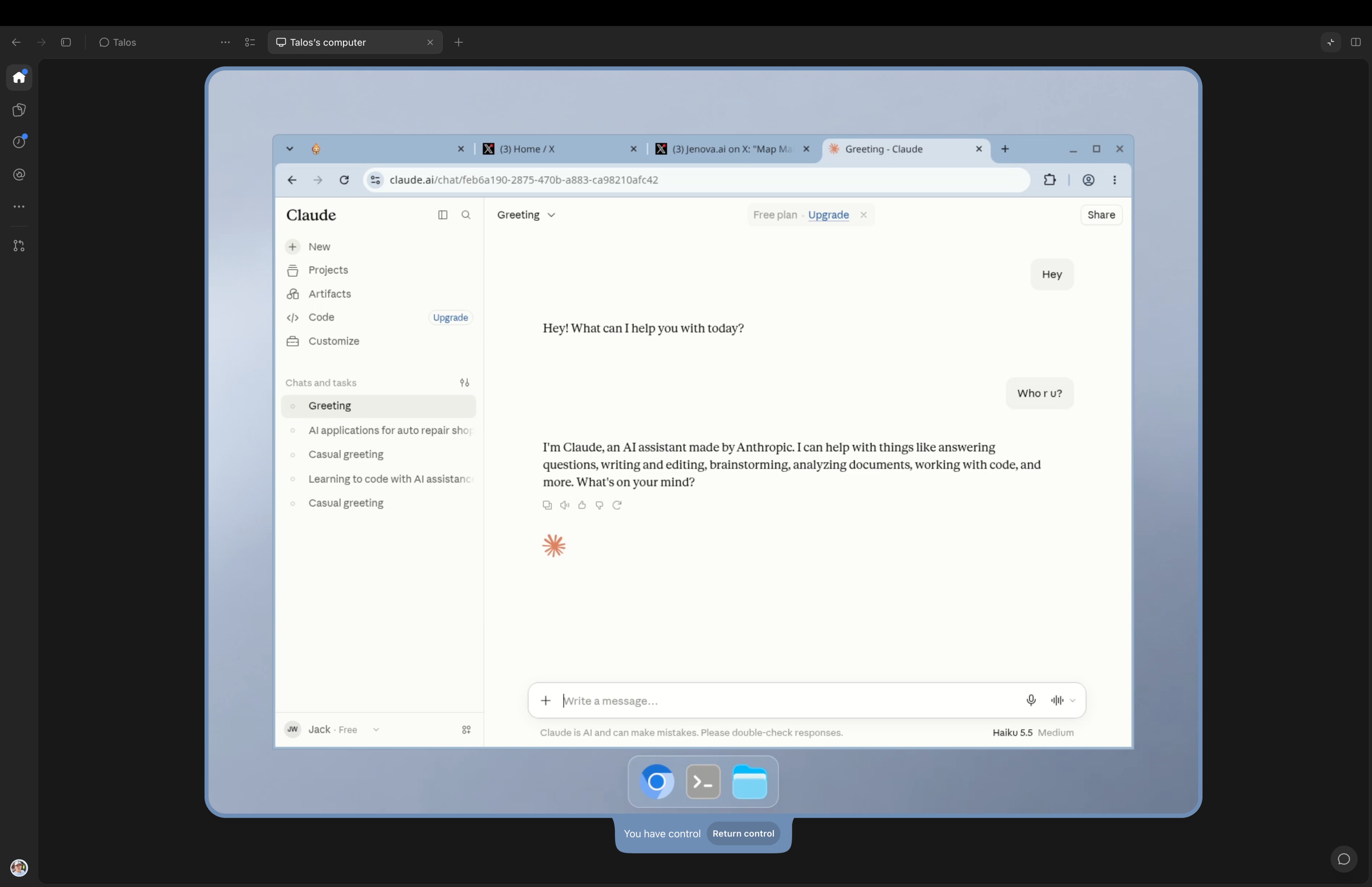This screenshot has width=1372, height=887.
Task: Click the Upgrade link in Free plan banner
Action: coord(828,215)
